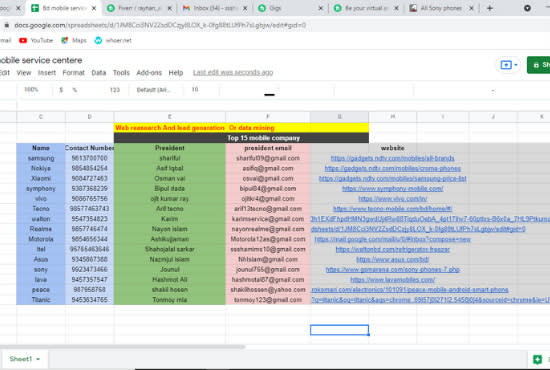Open the YouTube bookmark
The width and height of the screenshot is (550, 370).
click(x=36, y=40)
